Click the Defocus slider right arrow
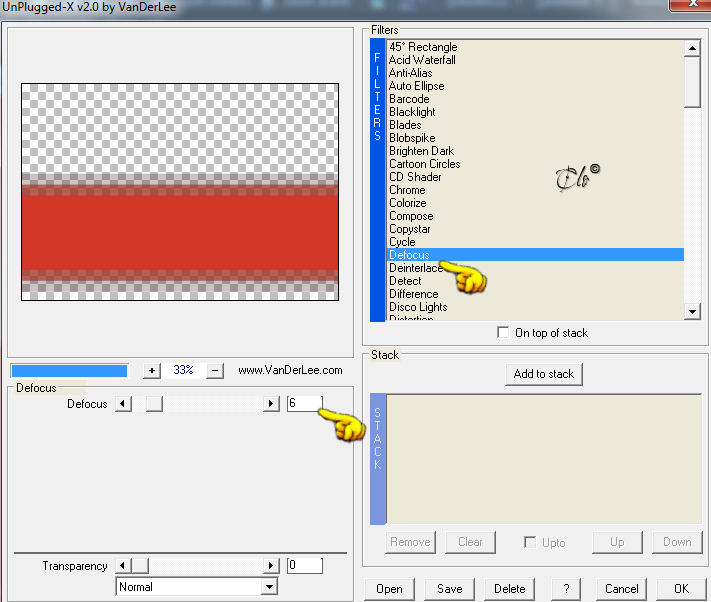Viewport: 711px width, 602px height. point(271,403)
